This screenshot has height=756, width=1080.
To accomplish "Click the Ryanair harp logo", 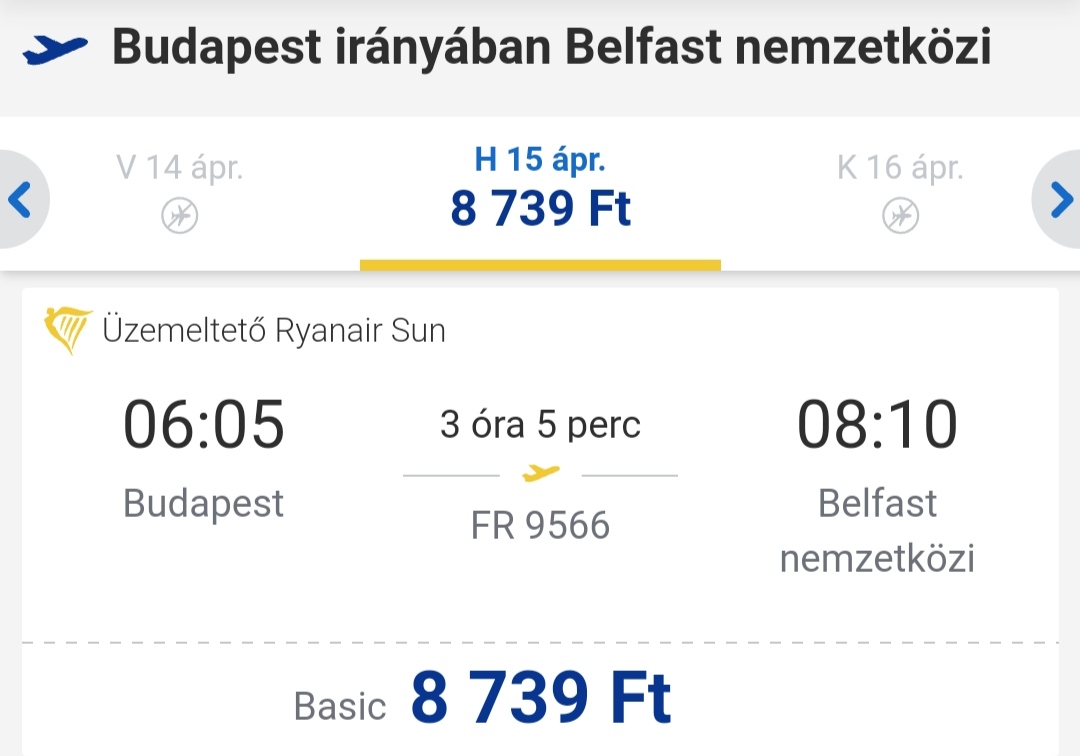I will tap(68, 330).
